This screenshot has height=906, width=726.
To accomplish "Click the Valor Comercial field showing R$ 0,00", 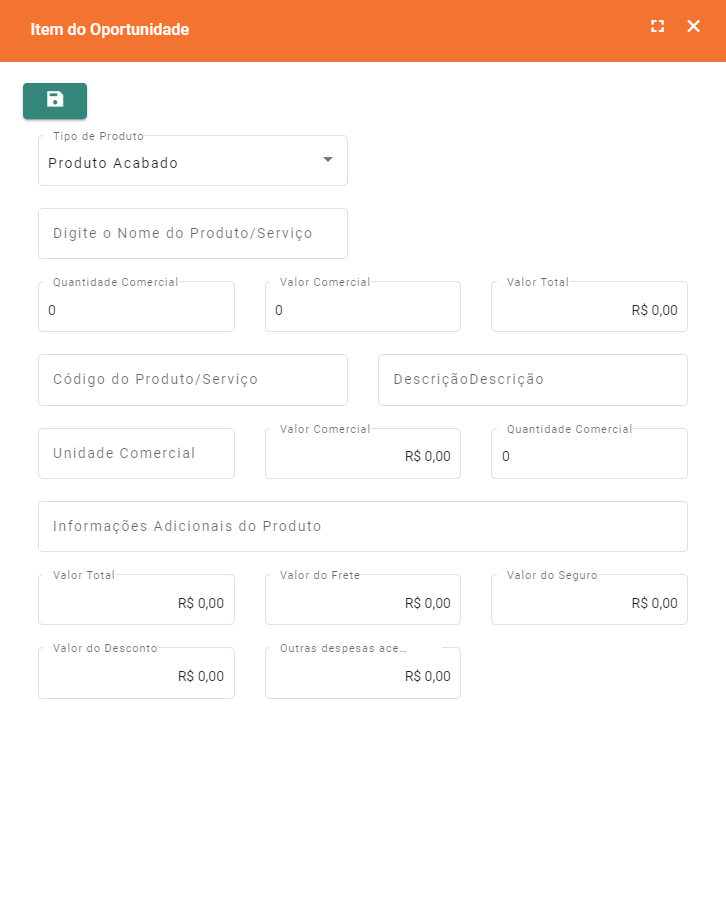I will pyautogui.click(x=362, y=456).
